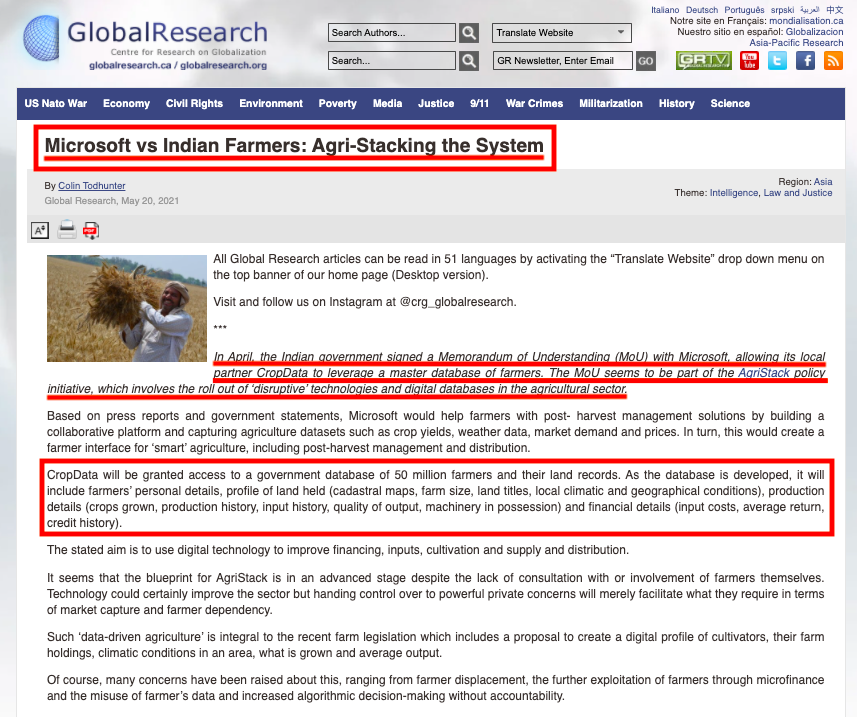Click the farmer holding wheat image
Screen dimensions: 857x717
[127, 308]
